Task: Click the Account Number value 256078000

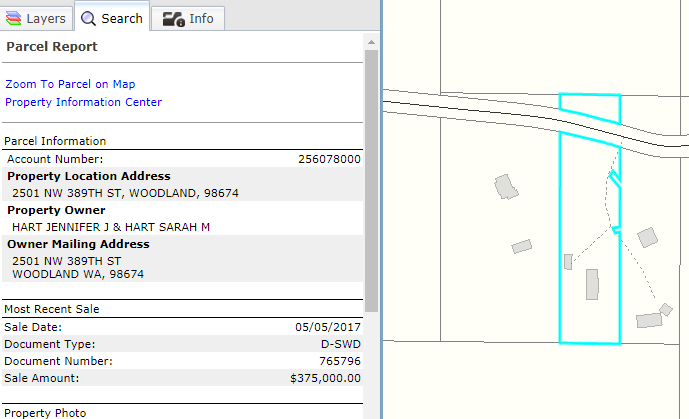Action: 329,159
